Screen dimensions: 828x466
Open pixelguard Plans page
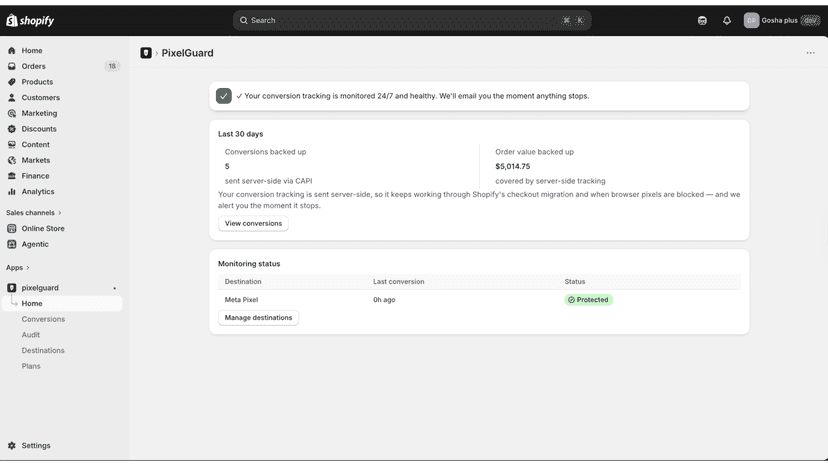(31, 366)
